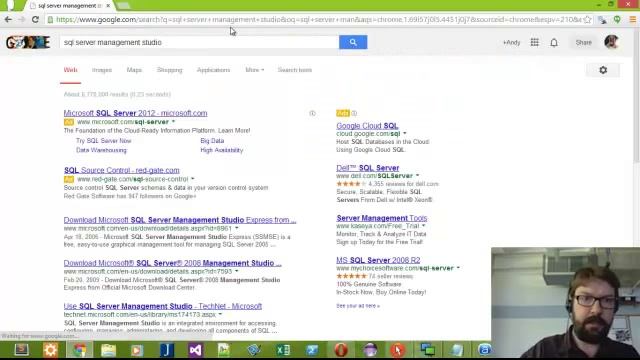This screenshot has width=640, height=360.
Task: Open the search settings gear
Action: 603,70
